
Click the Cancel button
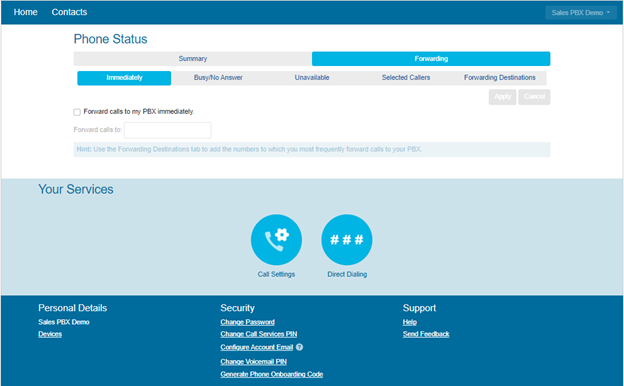(534, 97)
